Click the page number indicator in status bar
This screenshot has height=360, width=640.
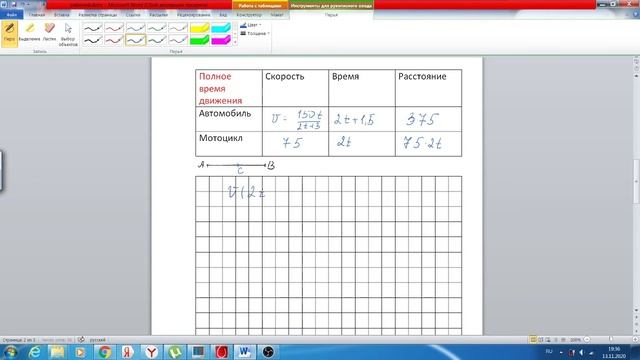click(19, 340)
